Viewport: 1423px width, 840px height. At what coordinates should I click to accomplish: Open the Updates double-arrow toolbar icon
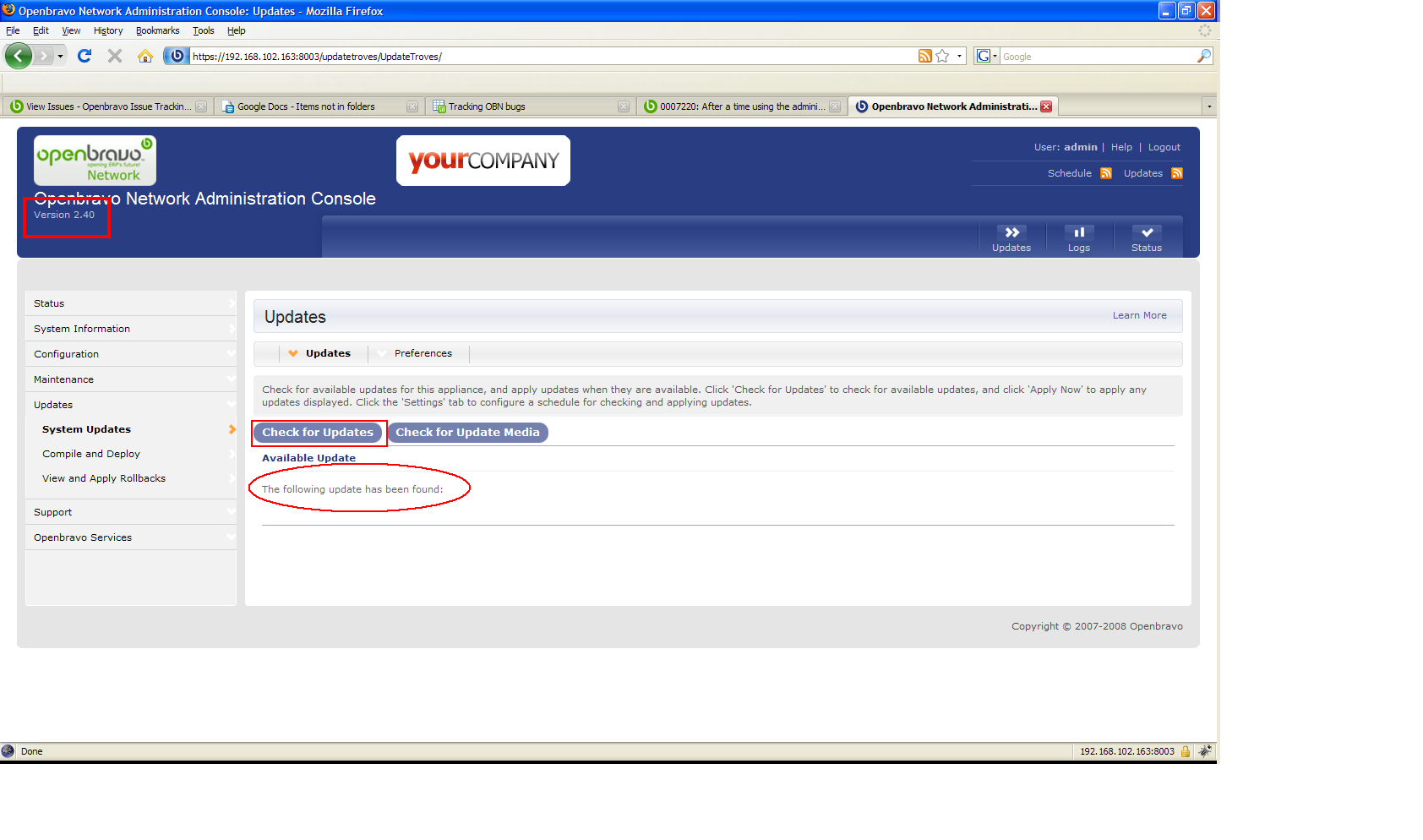tap(1011, 232)
